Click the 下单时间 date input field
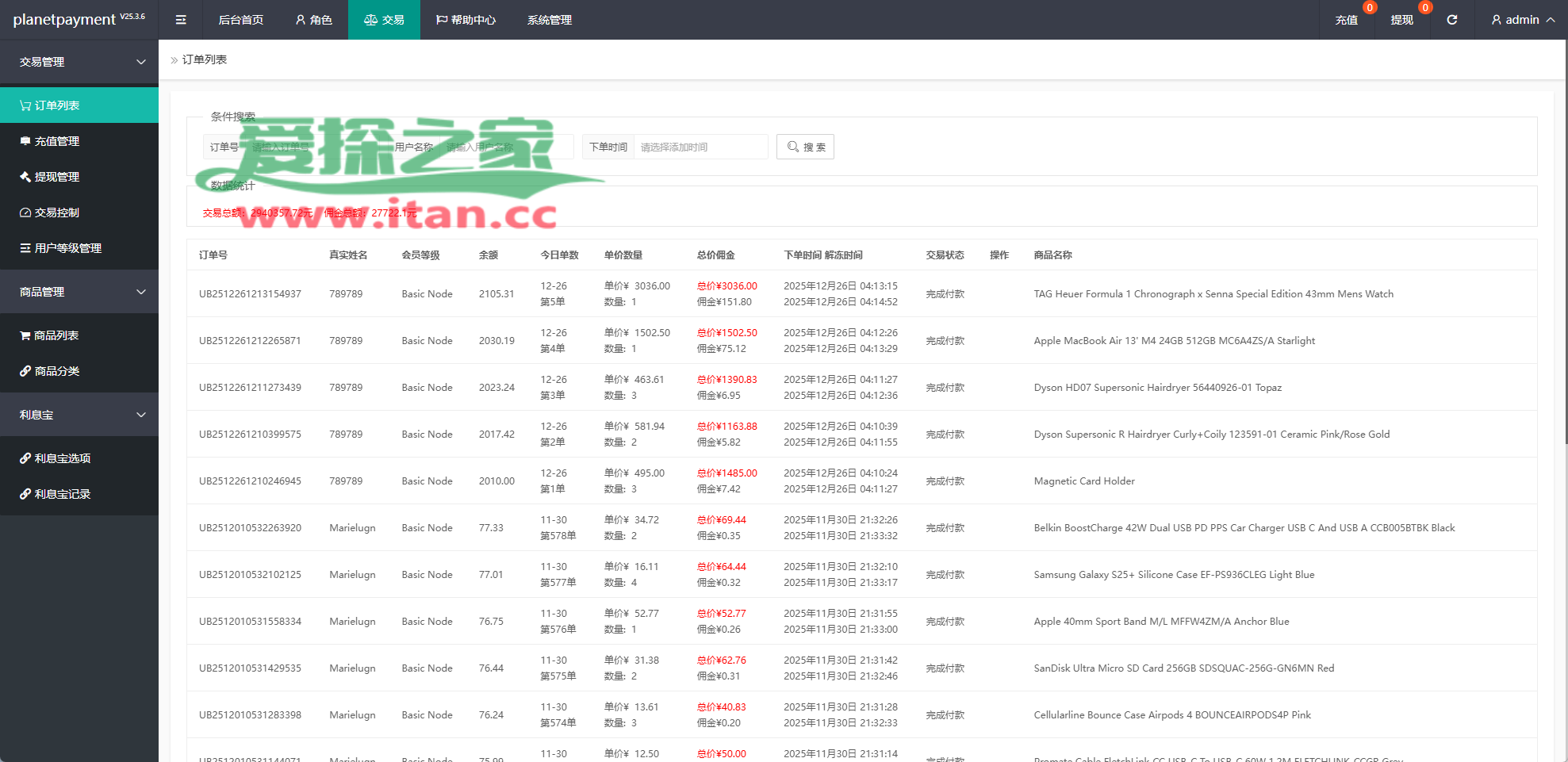 (x=700, y=147)
